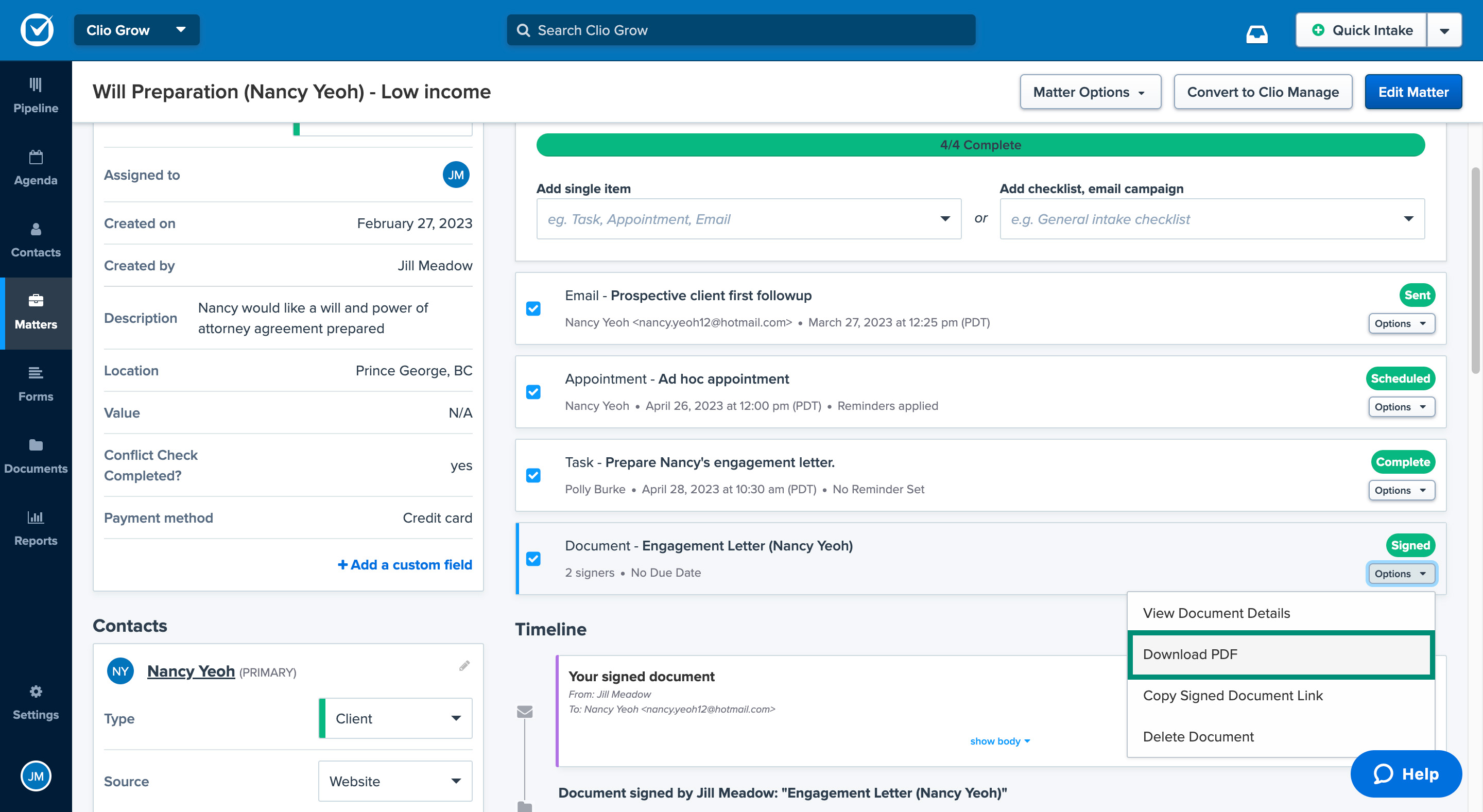
Task: Change the Source dropdown from Website
Action: pos(395,781)
